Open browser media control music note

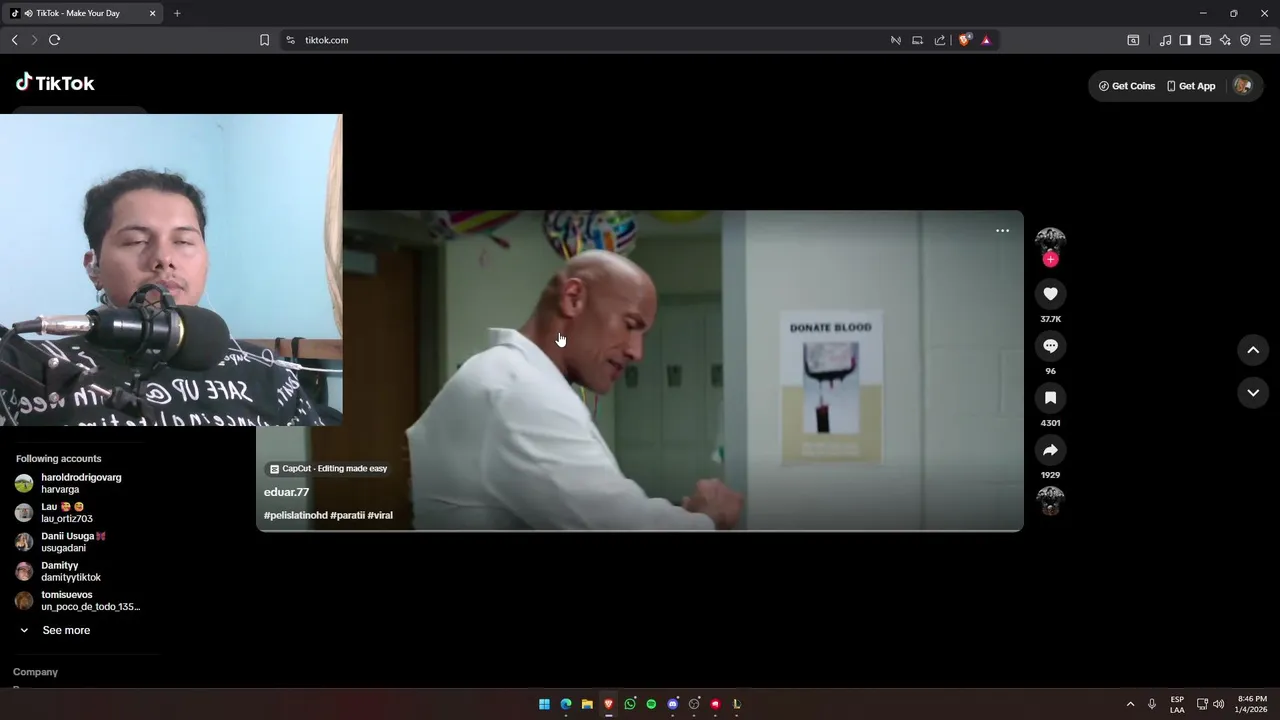[1165, 40]
